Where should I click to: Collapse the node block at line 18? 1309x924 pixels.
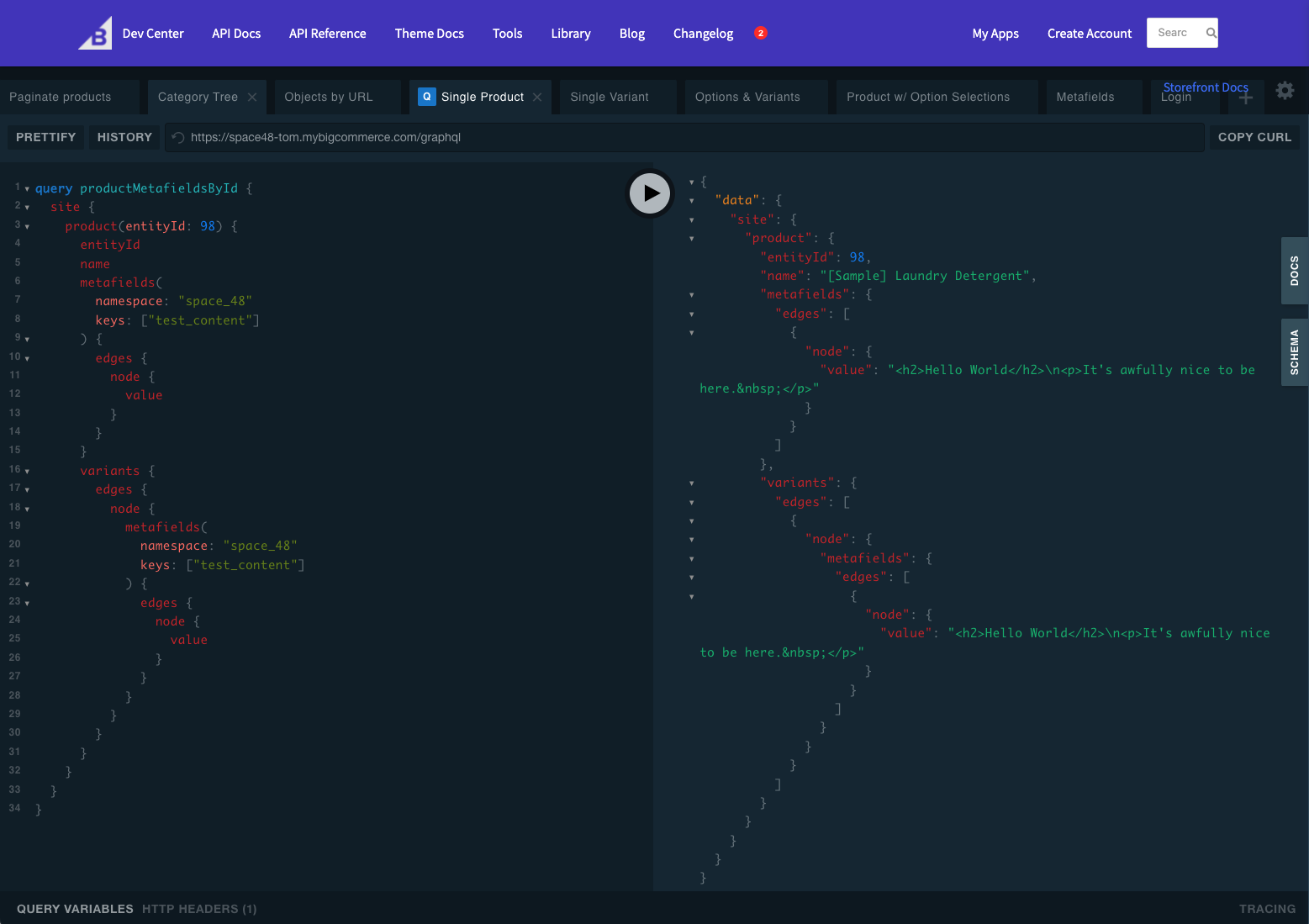[x=27, y=510]
